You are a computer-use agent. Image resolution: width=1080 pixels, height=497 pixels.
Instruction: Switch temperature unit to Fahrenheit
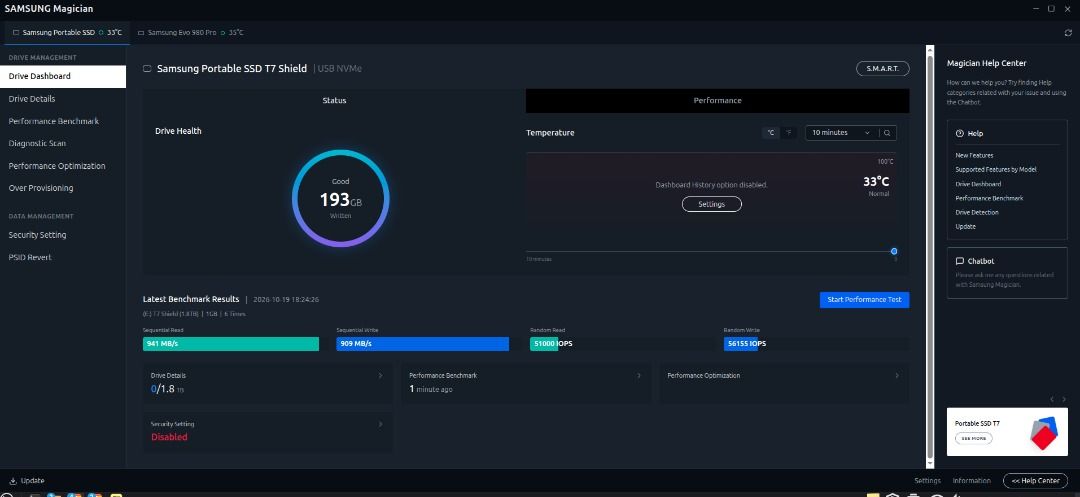pos(789,133)
